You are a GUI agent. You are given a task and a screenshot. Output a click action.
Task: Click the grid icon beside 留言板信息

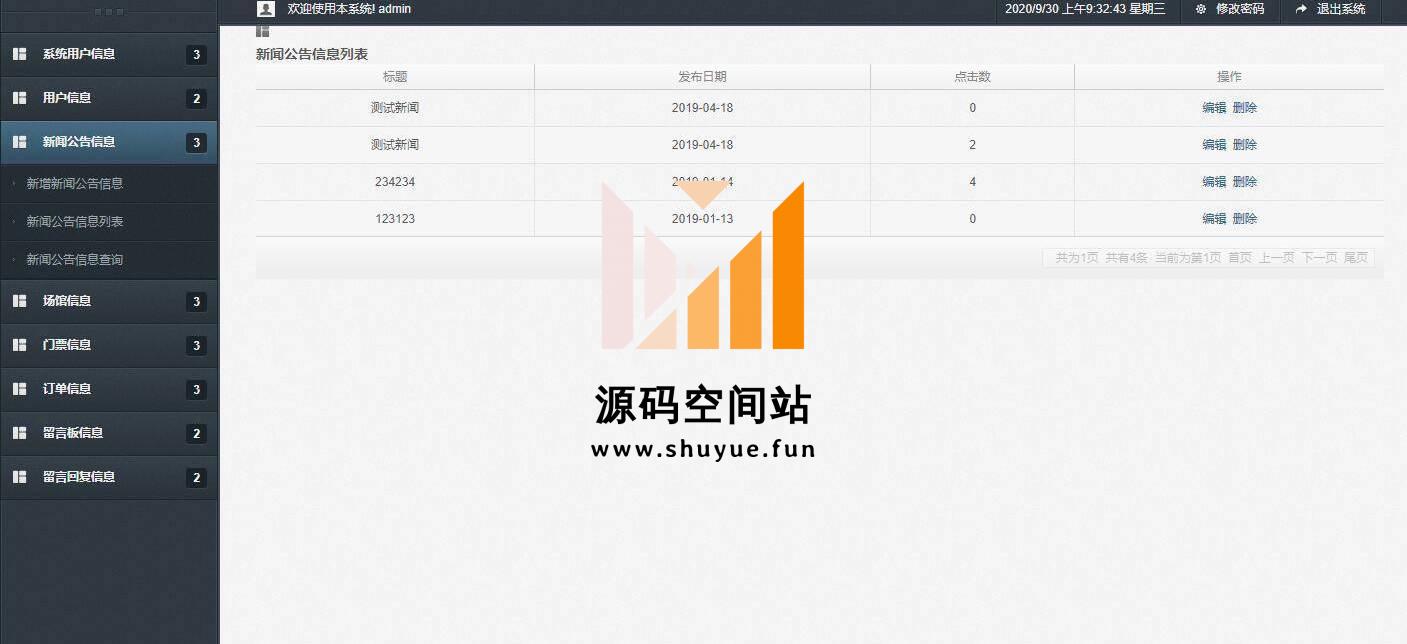(19, 432)
